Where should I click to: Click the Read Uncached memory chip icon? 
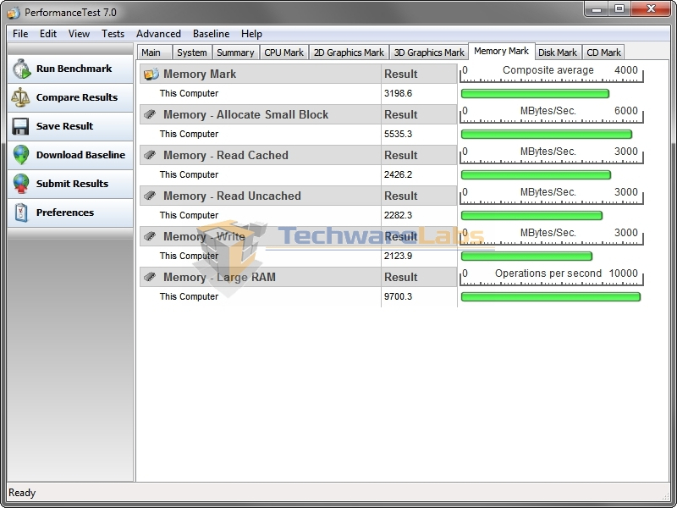point(150,196)
